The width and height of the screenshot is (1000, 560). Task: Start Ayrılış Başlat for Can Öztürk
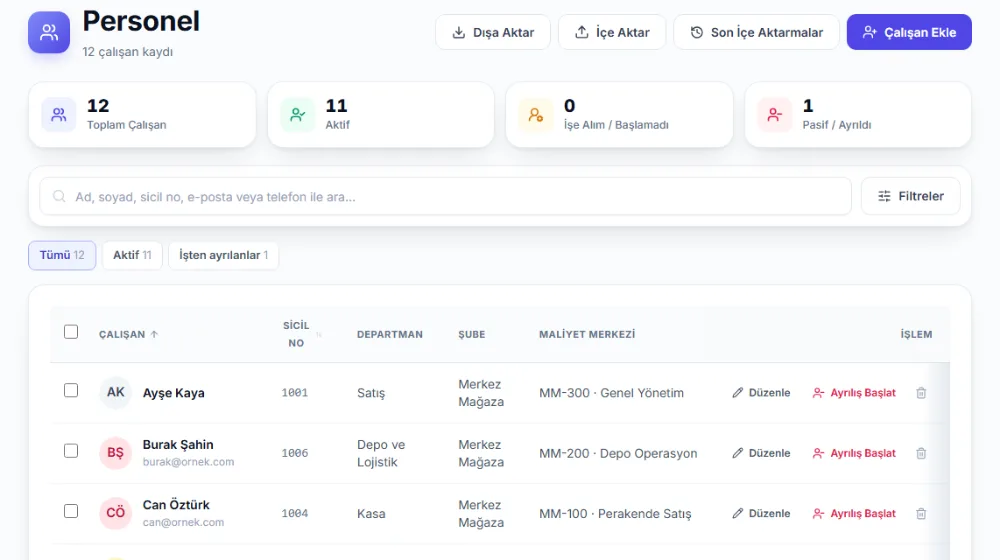(x=854, y=513)
